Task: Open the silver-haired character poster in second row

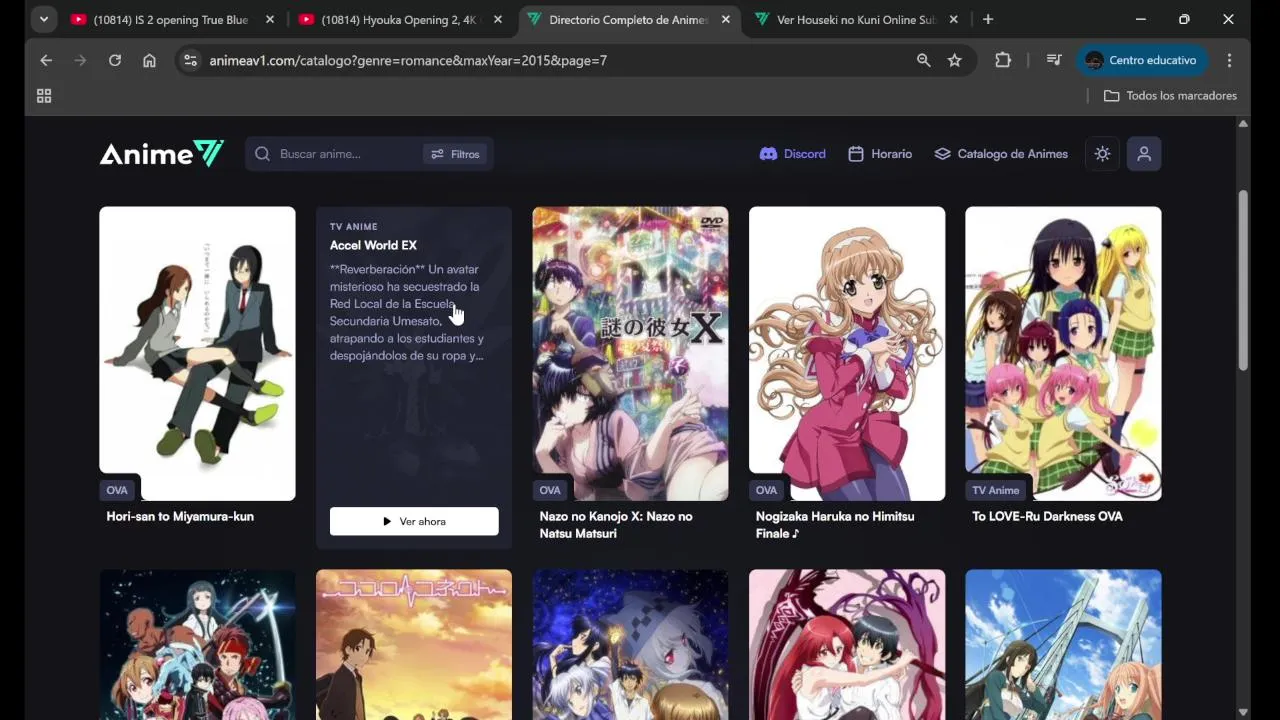Action: point(630,644)
